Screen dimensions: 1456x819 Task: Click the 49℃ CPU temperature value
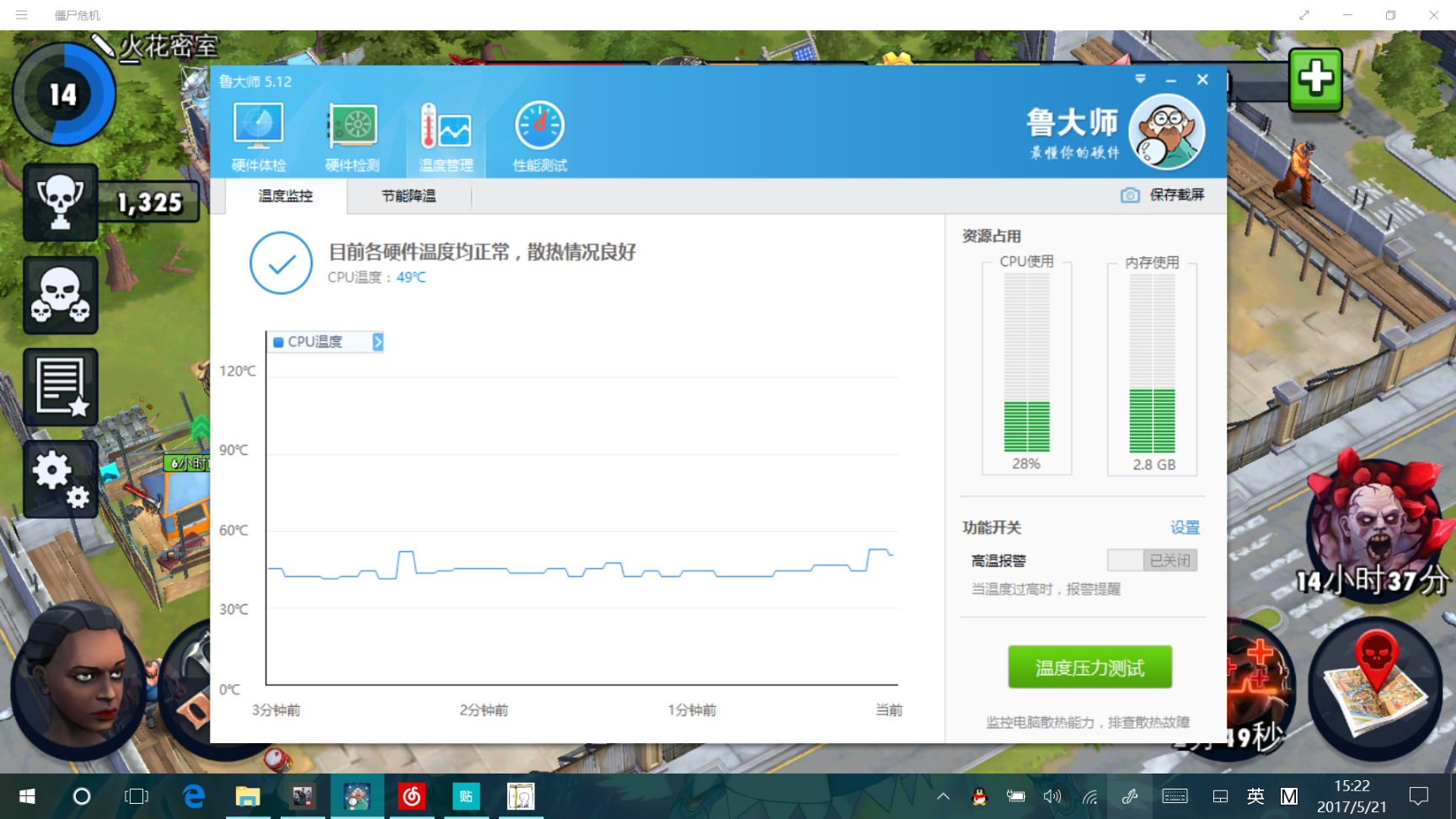coord(411,277)
